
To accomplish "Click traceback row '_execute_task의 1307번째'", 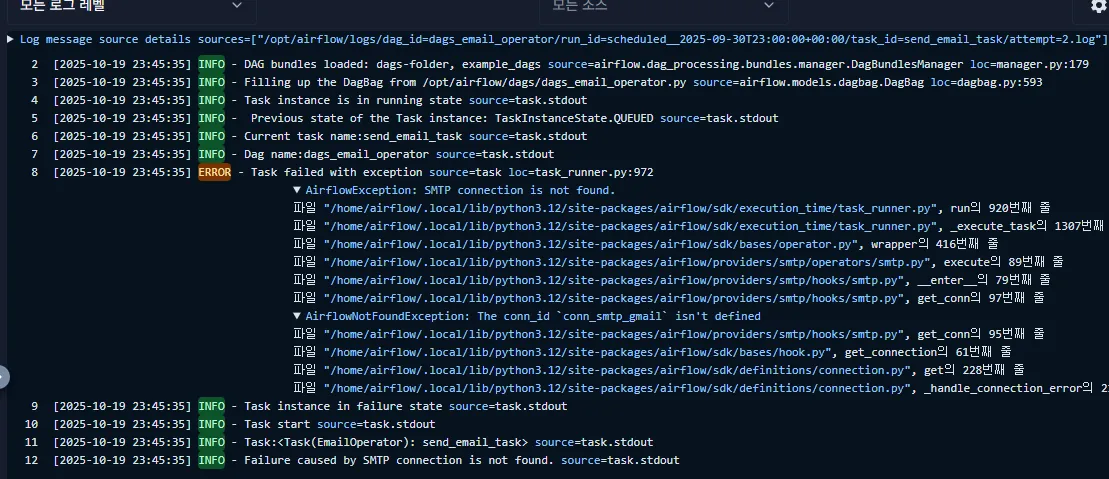I will [699, 226].
